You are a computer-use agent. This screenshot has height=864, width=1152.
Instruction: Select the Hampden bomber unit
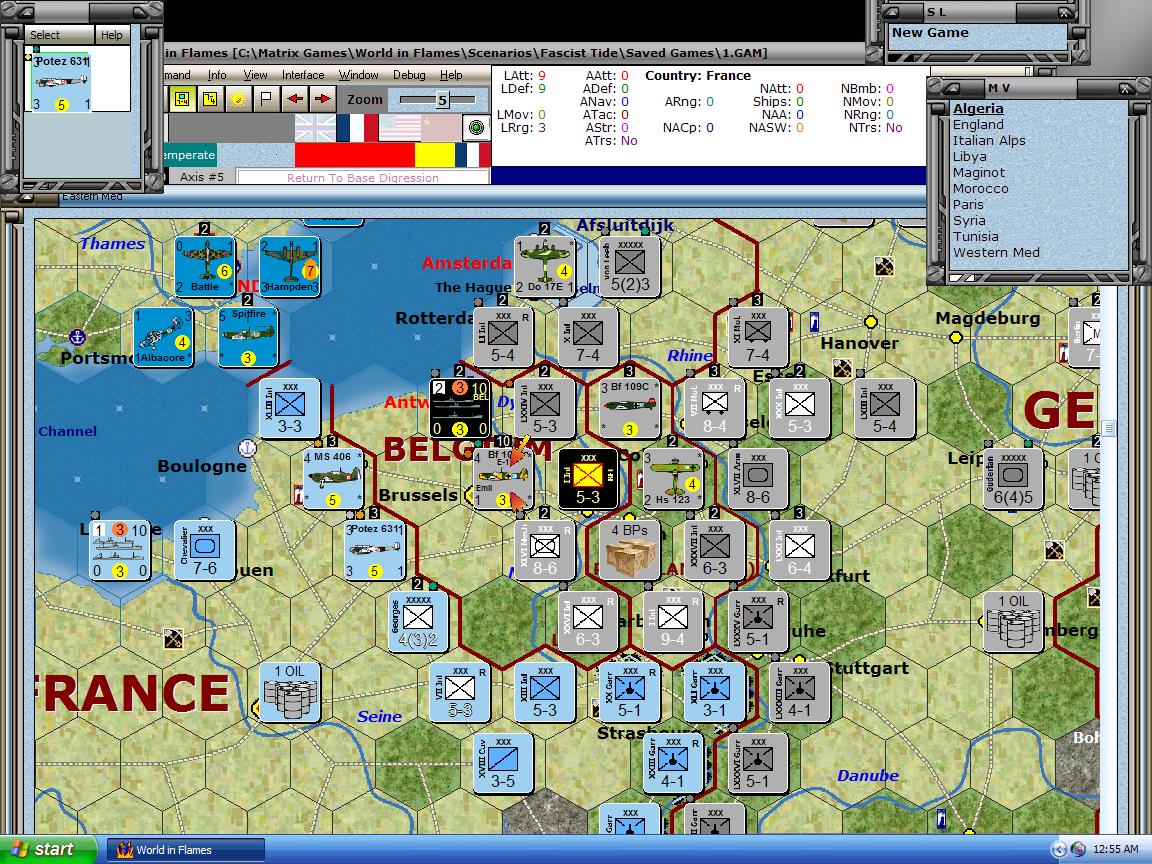[x=289, y=265]
